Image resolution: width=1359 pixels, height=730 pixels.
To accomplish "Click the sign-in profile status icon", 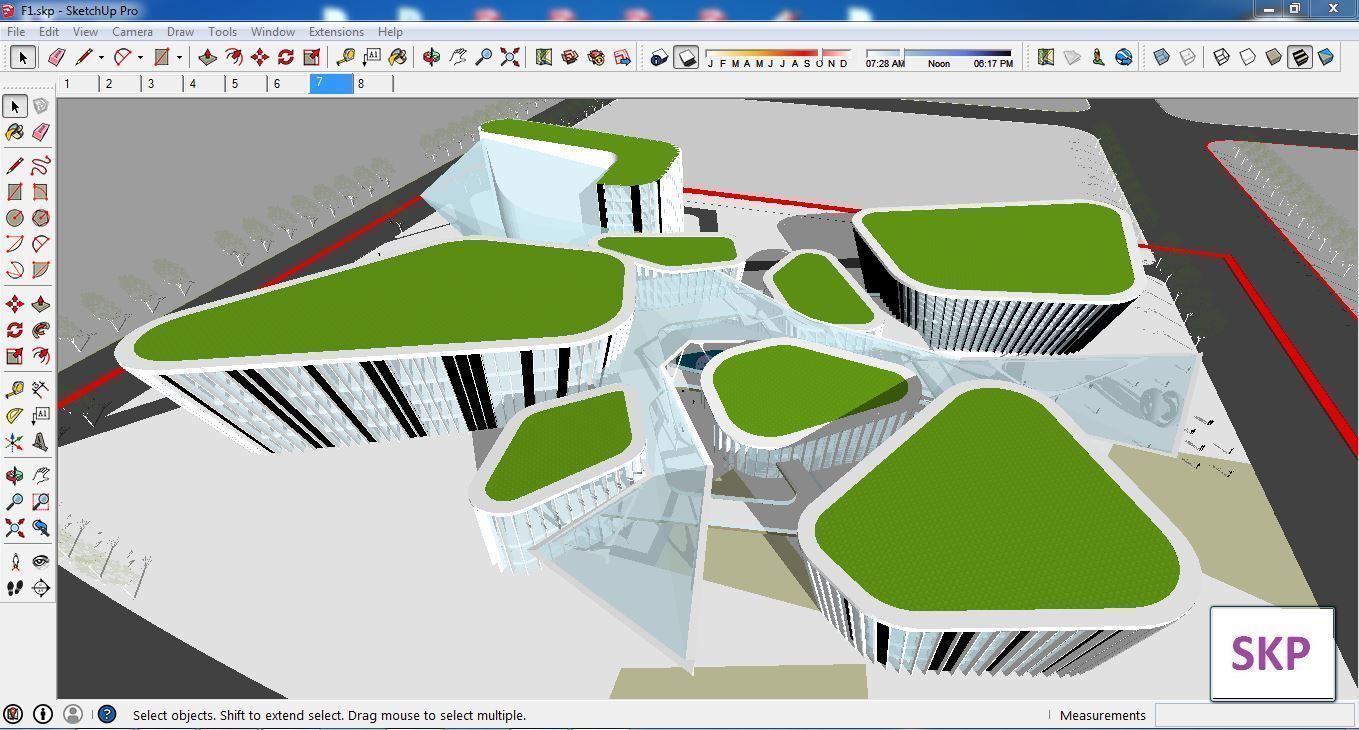I will [73, 714].
